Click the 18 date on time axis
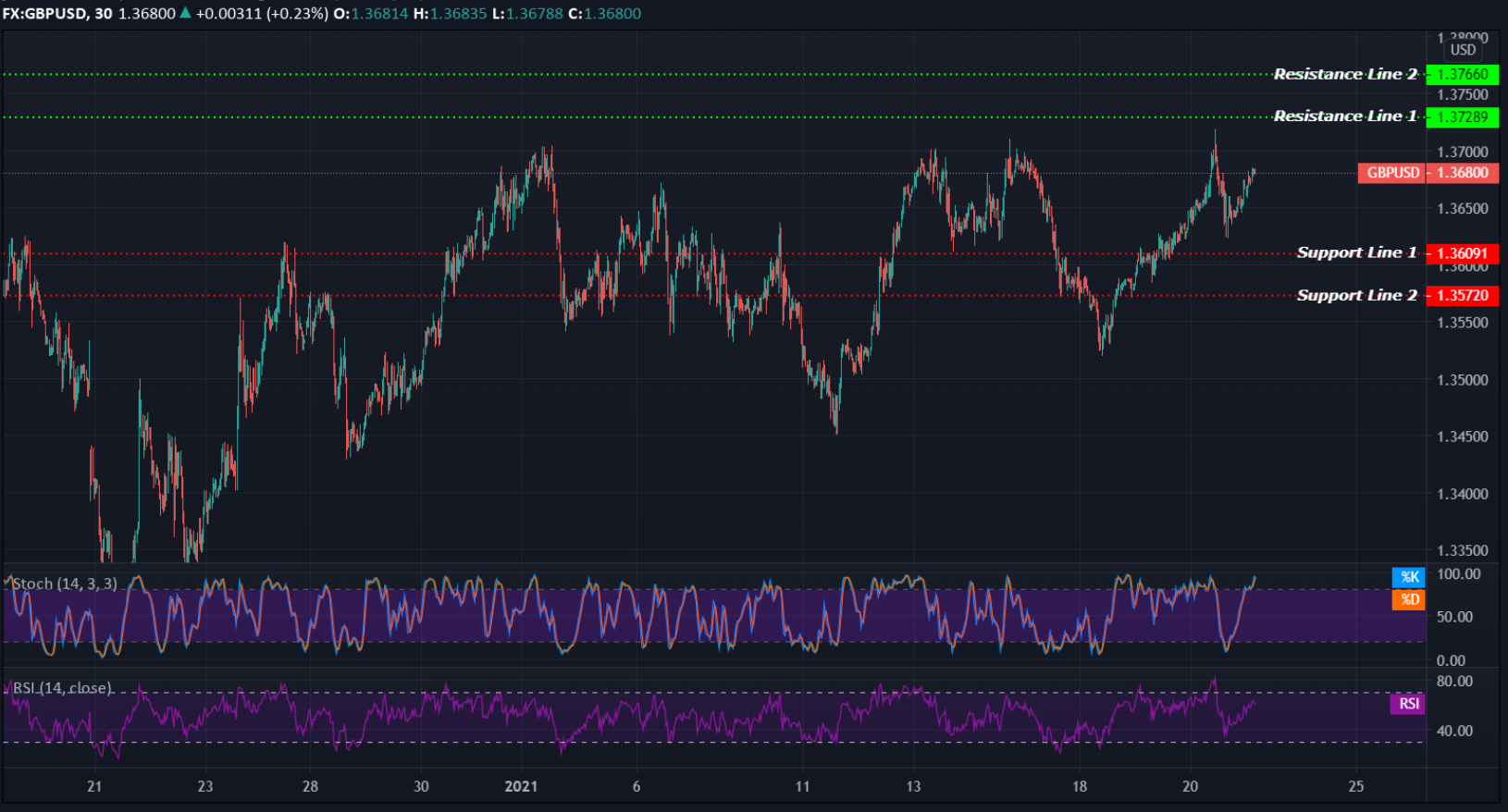 [x=1080, y=786]
